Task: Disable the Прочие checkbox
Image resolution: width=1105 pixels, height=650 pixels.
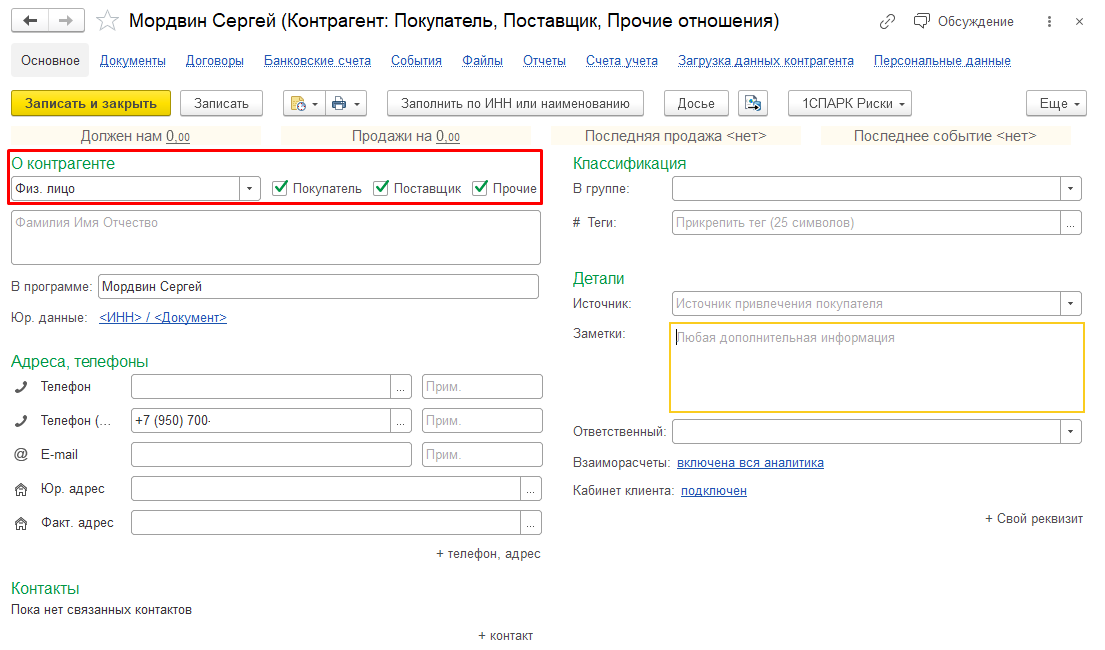Action: point(481,188)
